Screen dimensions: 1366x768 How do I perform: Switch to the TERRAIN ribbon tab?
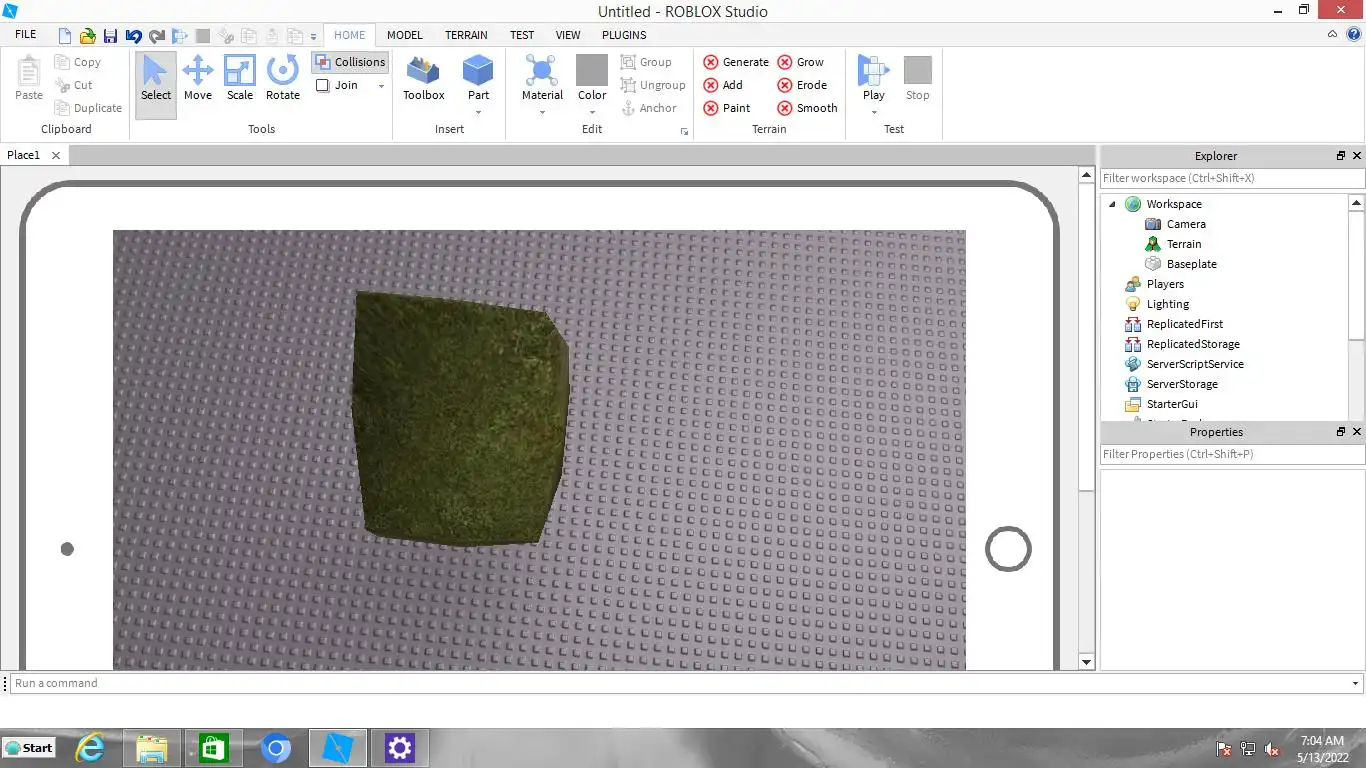pyautogui.click(x=466, y=35)
